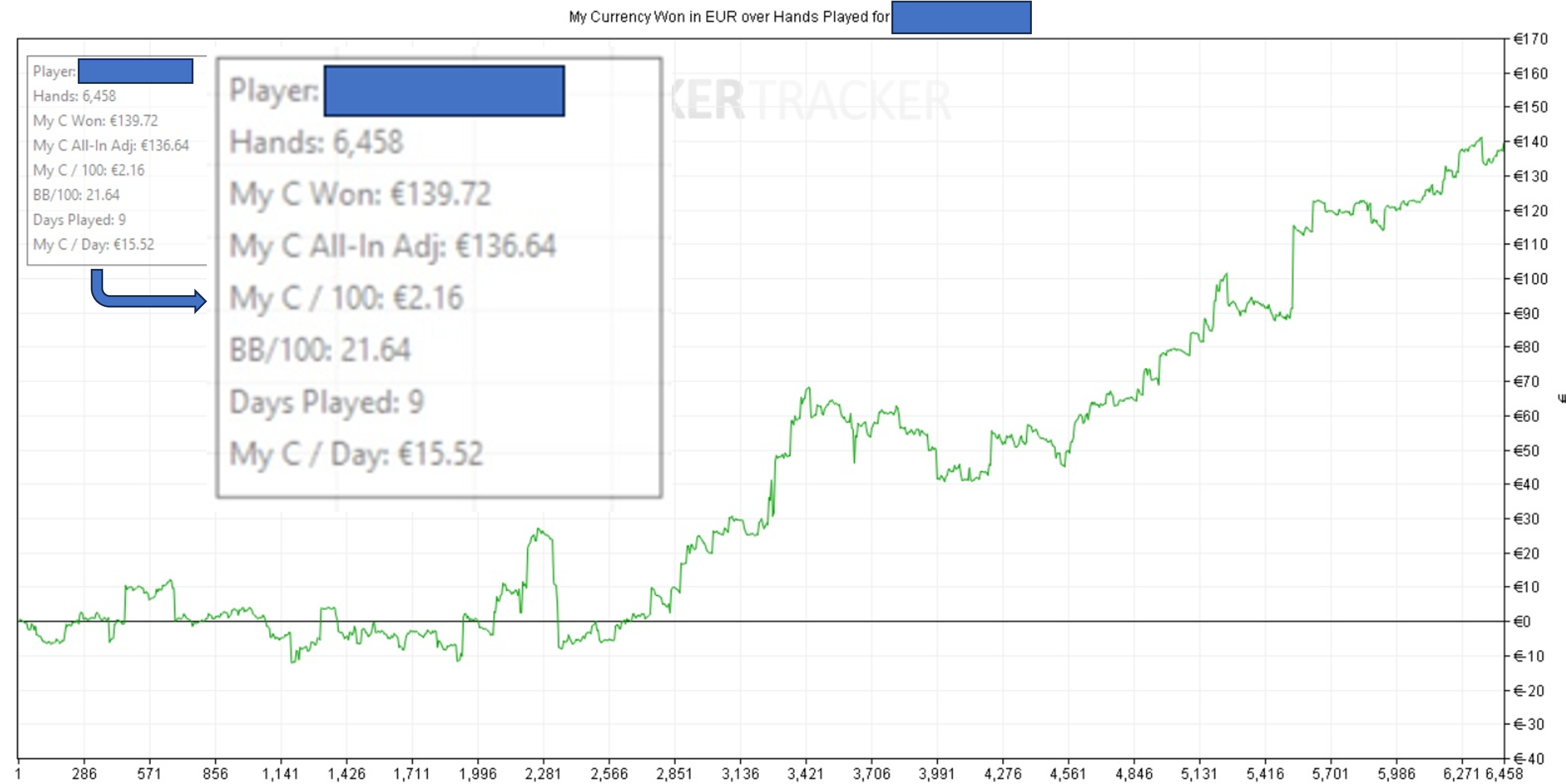The width and height of the screenshot is (1566, 784).
Task: Click blue redaction box in small legend
Action: point(135,71)
